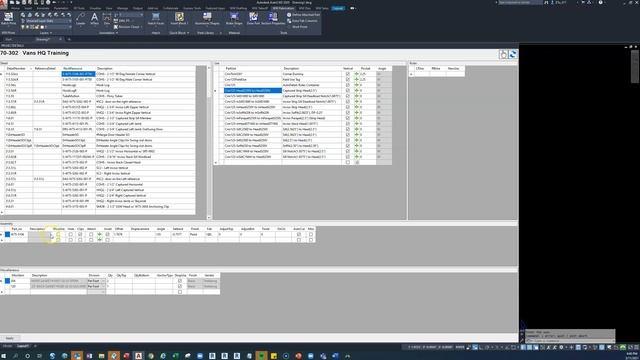
Task: Click green arrow icon in Assembly 8075-0104 row
Action: point(99,235)
